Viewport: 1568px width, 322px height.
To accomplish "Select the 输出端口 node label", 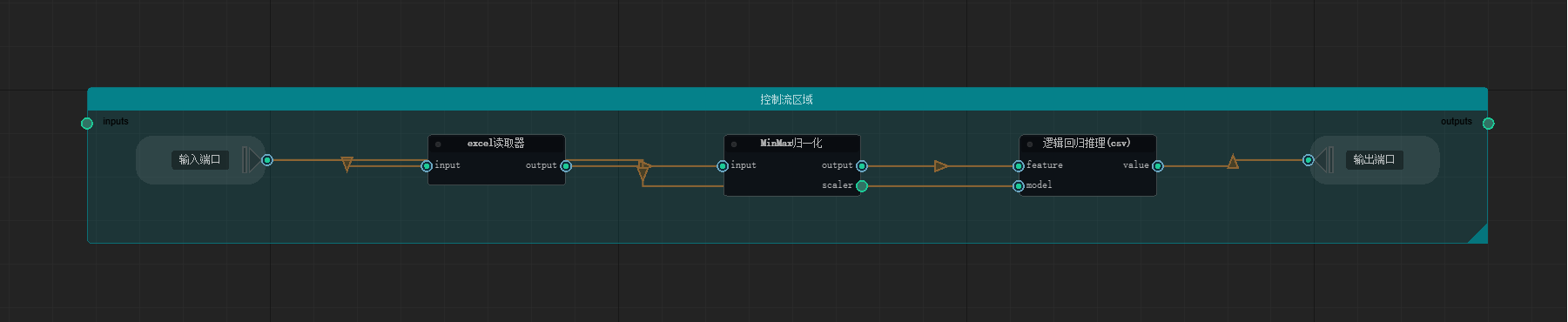I will pyautogui.click(x=1374, y=159).
